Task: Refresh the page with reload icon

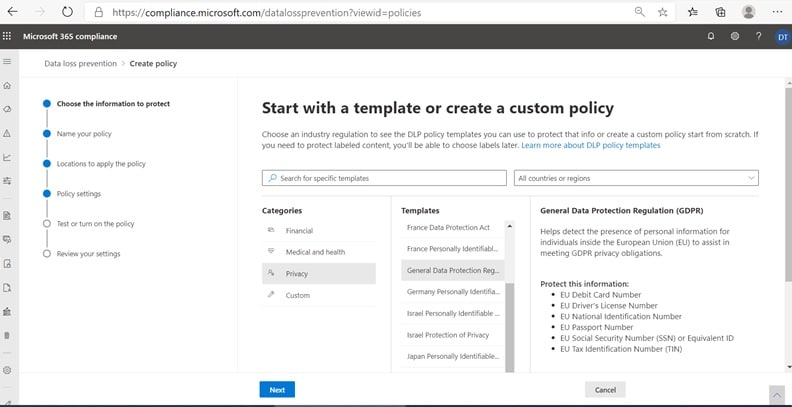Action: 67,12
